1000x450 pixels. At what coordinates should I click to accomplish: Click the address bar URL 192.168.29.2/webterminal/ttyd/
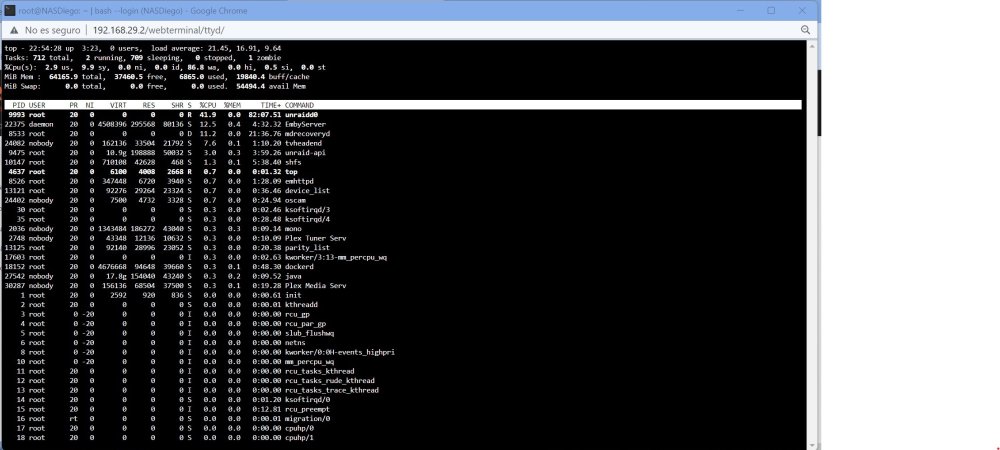tap(159, 30)
